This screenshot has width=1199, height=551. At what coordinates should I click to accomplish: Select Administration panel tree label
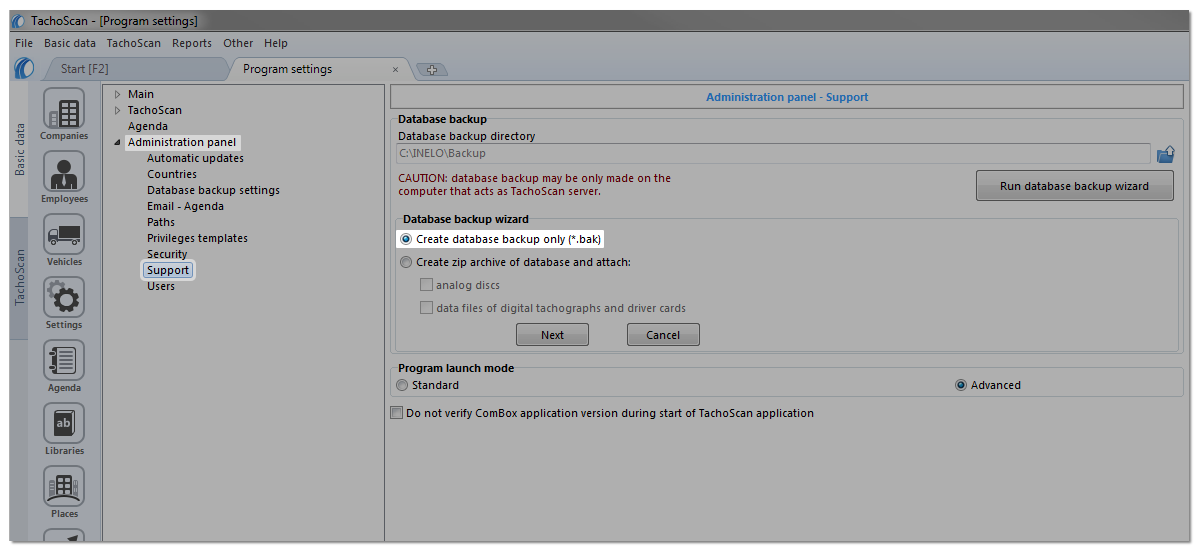(182, 142)
